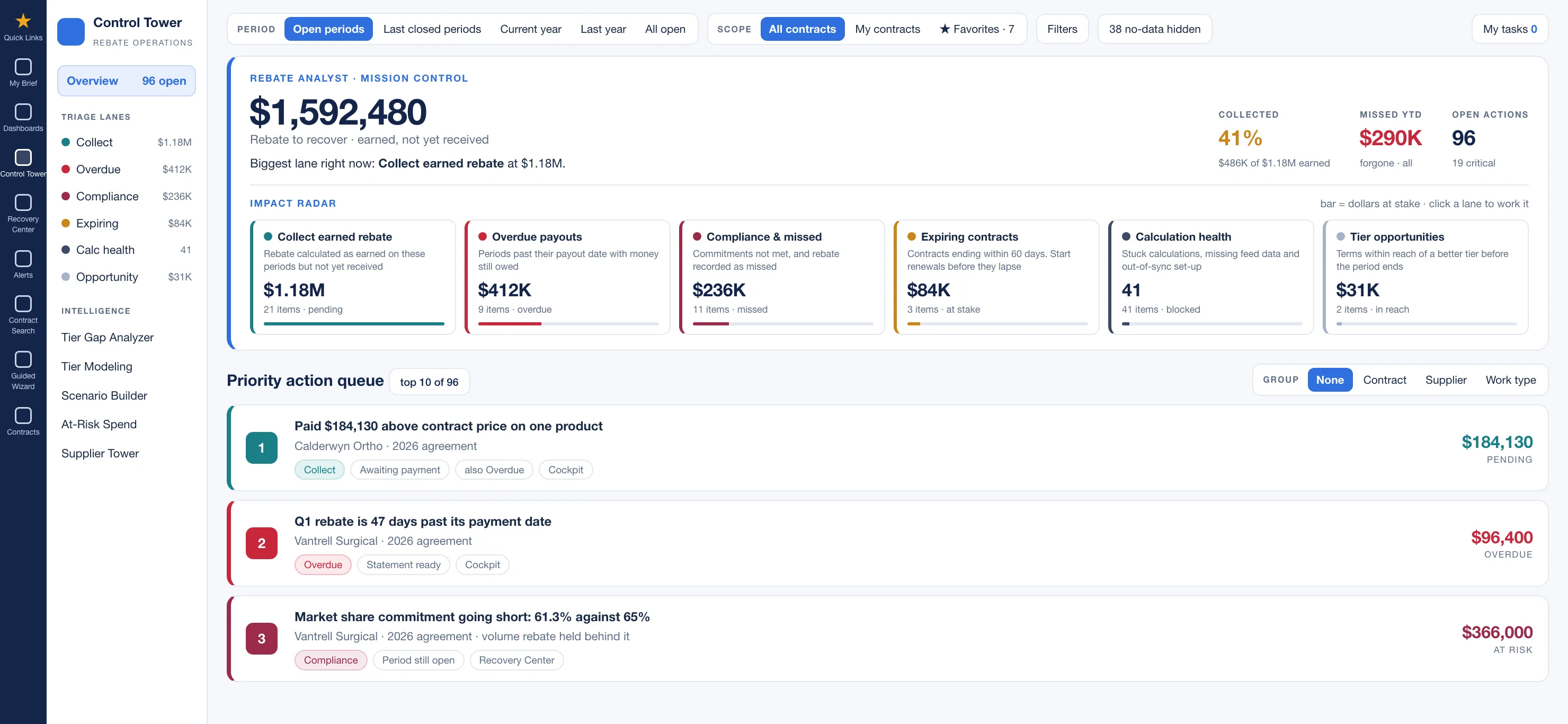Image resolution: width=1568 pixels, height=724 pixels.
Task: Select Control Tower sidebar icon
Action: coord(23,157)
